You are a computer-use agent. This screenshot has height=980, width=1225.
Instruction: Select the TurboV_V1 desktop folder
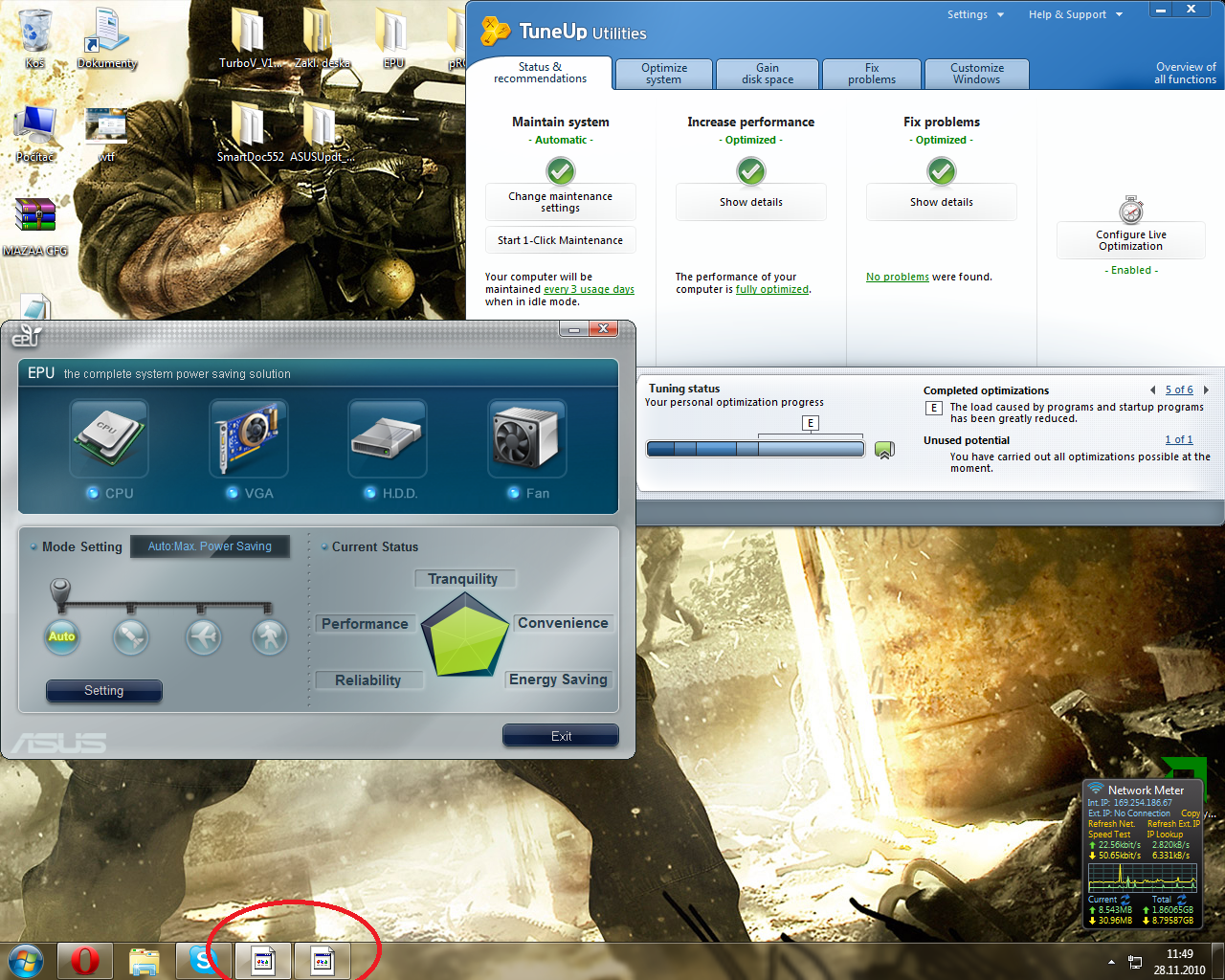[x=248, y=39]
